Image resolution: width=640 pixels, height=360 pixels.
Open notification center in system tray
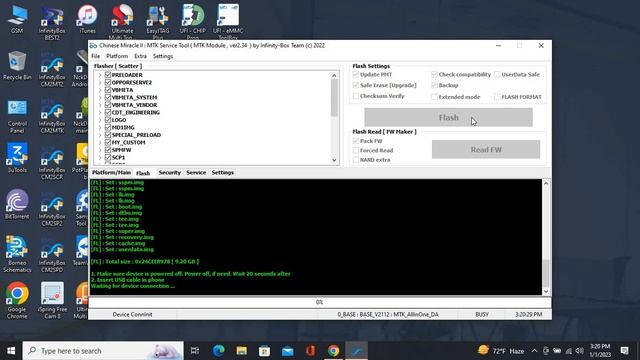(624, 351)
